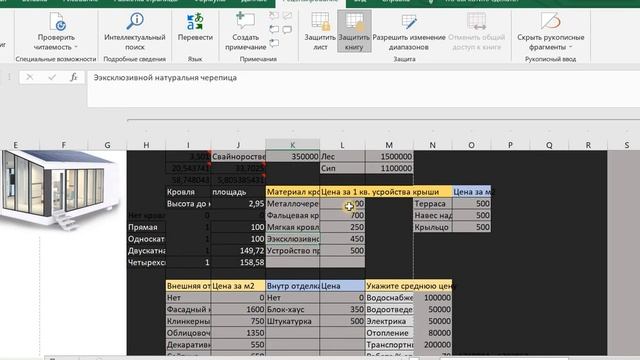Confirm entry with the checkmark formula bar button
Viewport: 640px width, 360px height.
52,77
